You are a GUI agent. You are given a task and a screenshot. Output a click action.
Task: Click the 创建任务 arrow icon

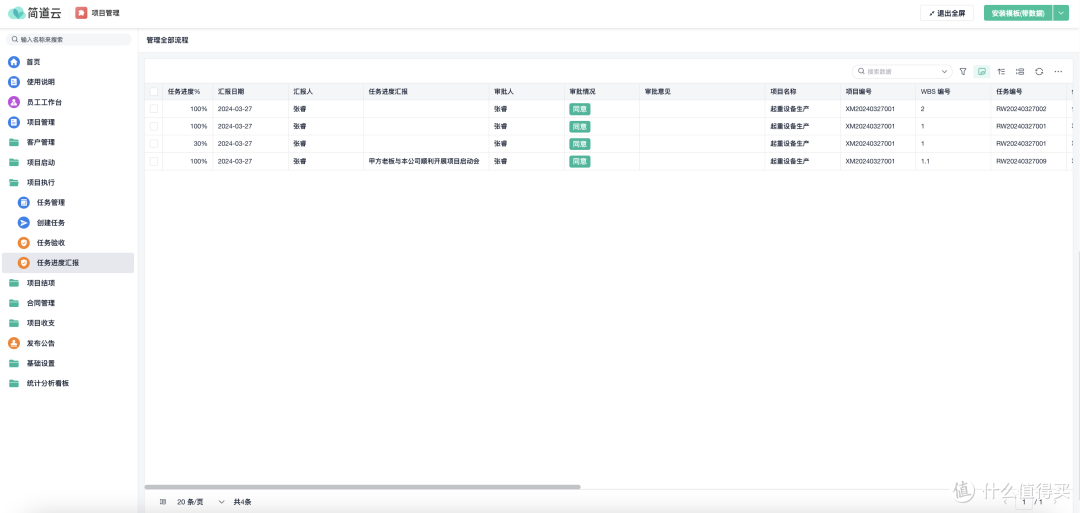[x=23, y=222]
